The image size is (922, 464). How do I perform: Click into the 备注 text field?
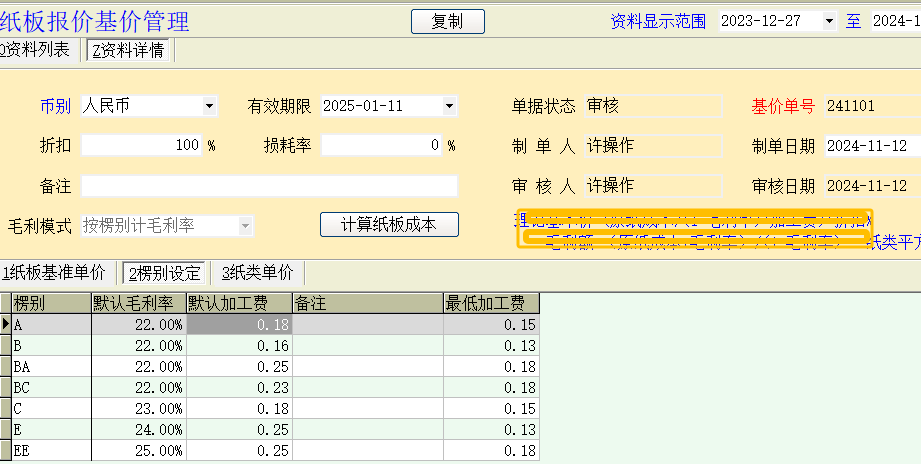(x=269, y=187)
